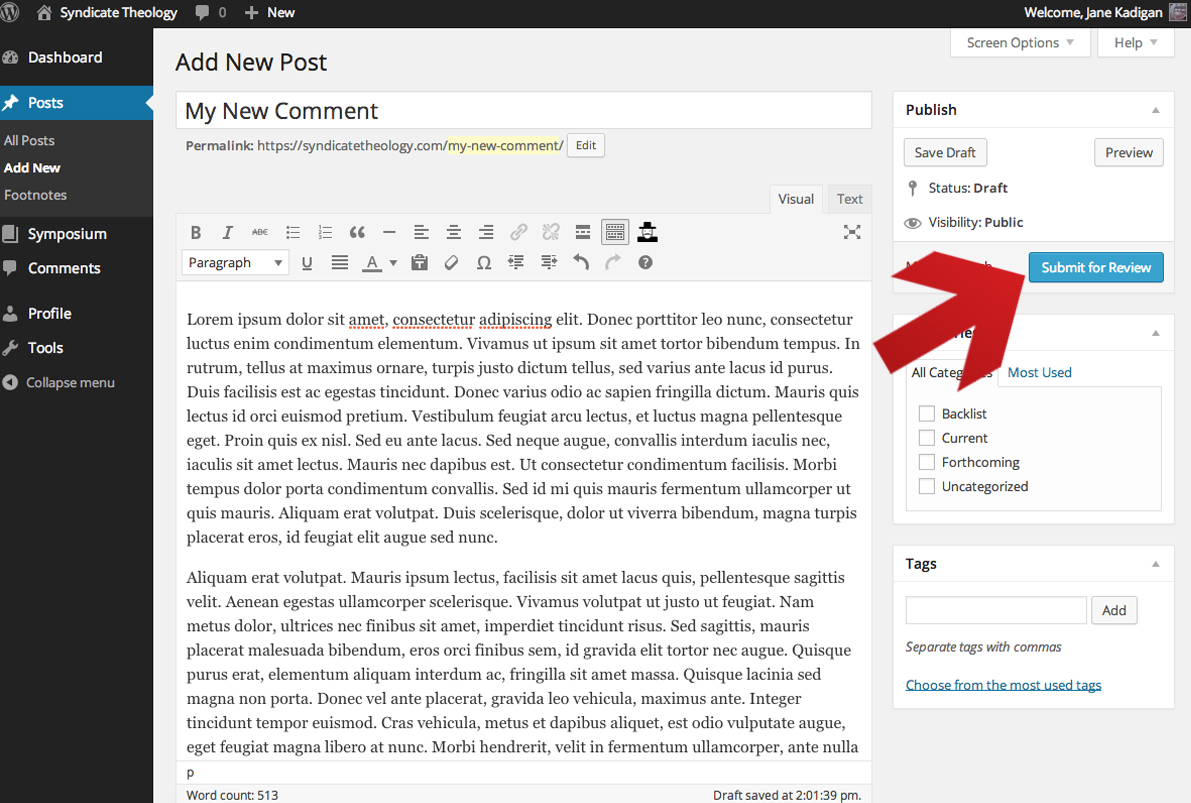
Task: Undo the last edit
Action: pyautogui.click(x=581, y=263)
